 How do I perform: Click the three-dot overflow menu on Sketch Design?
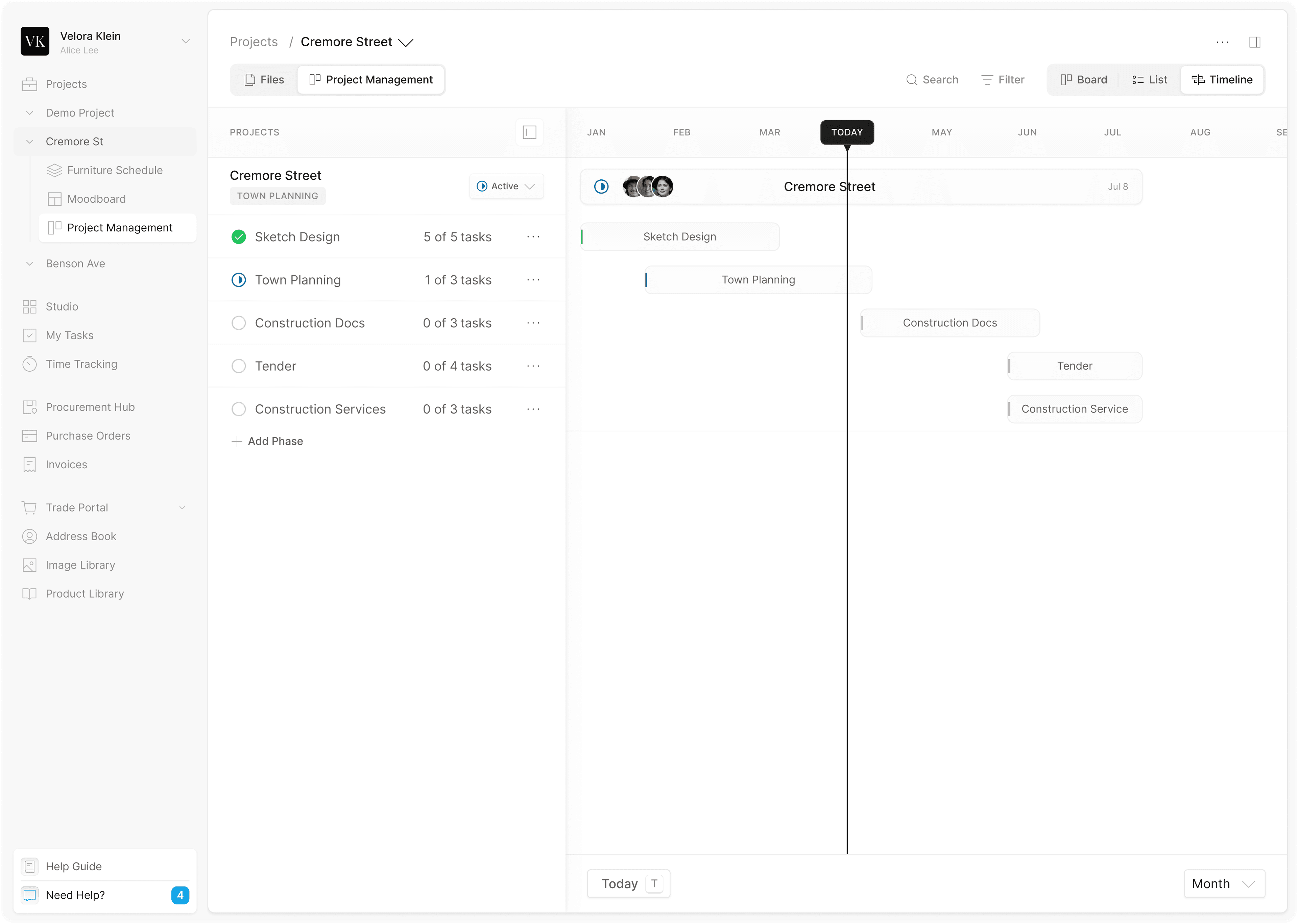[533, 237]
